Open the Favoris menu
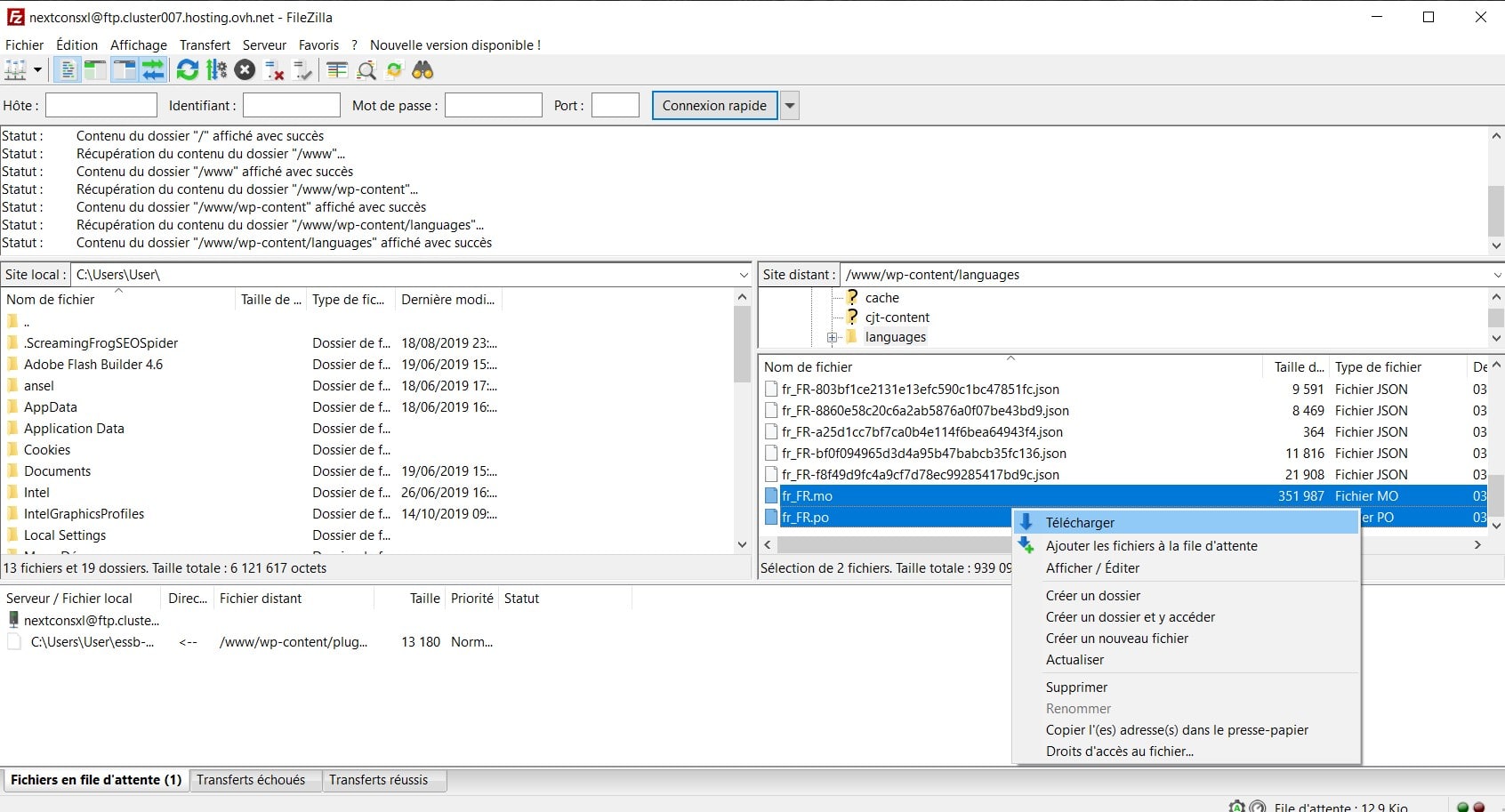 318,44
